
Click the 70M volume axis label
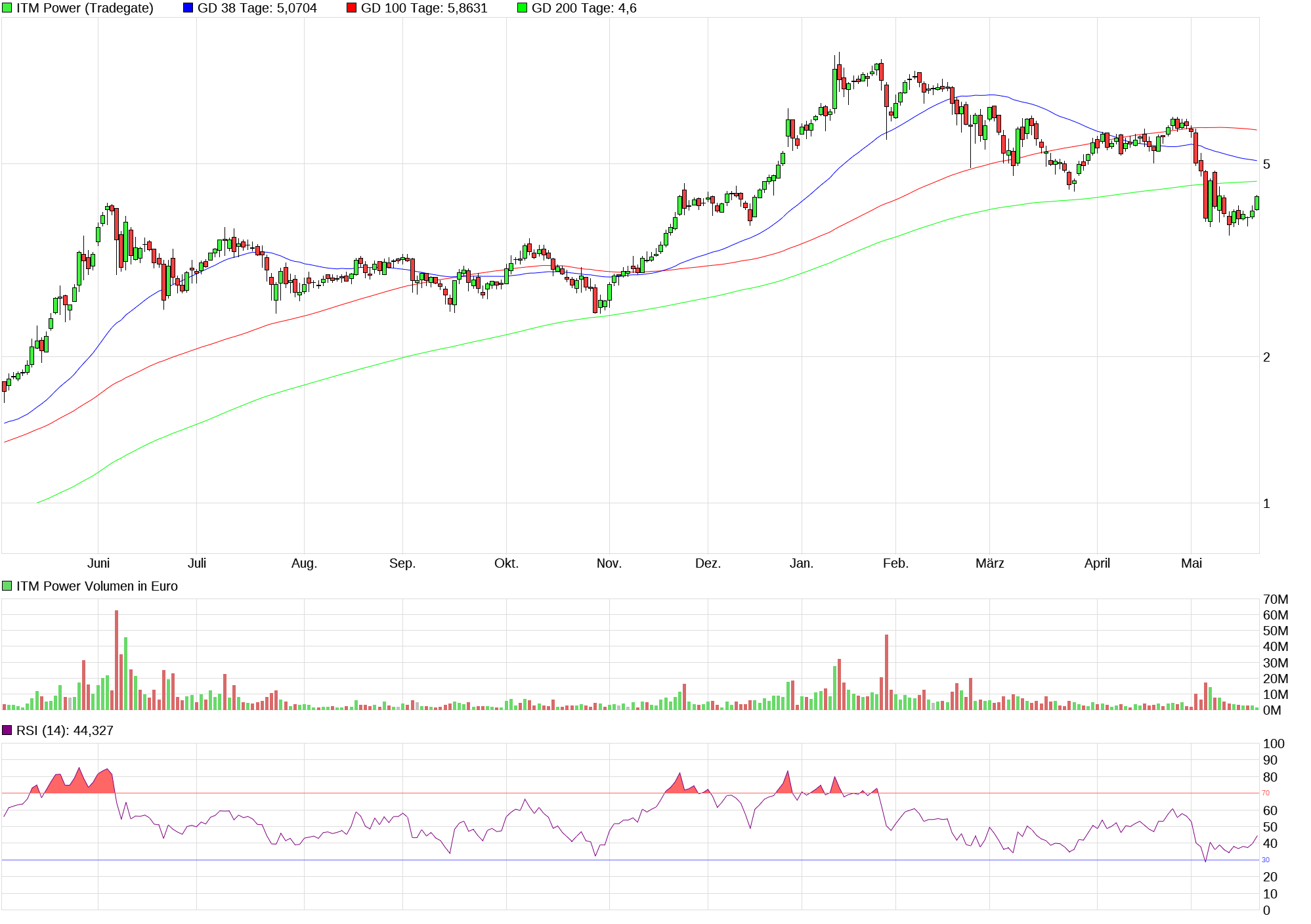(1275, 599)
